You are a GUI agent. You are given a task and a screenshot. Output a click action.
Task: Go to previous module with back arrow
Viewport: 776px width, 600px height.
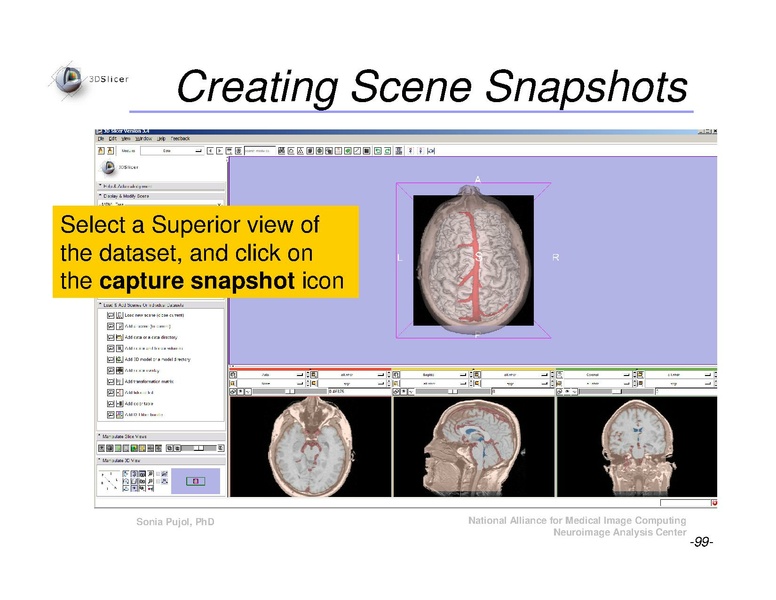pyautogui.click(x=210, y=150)
